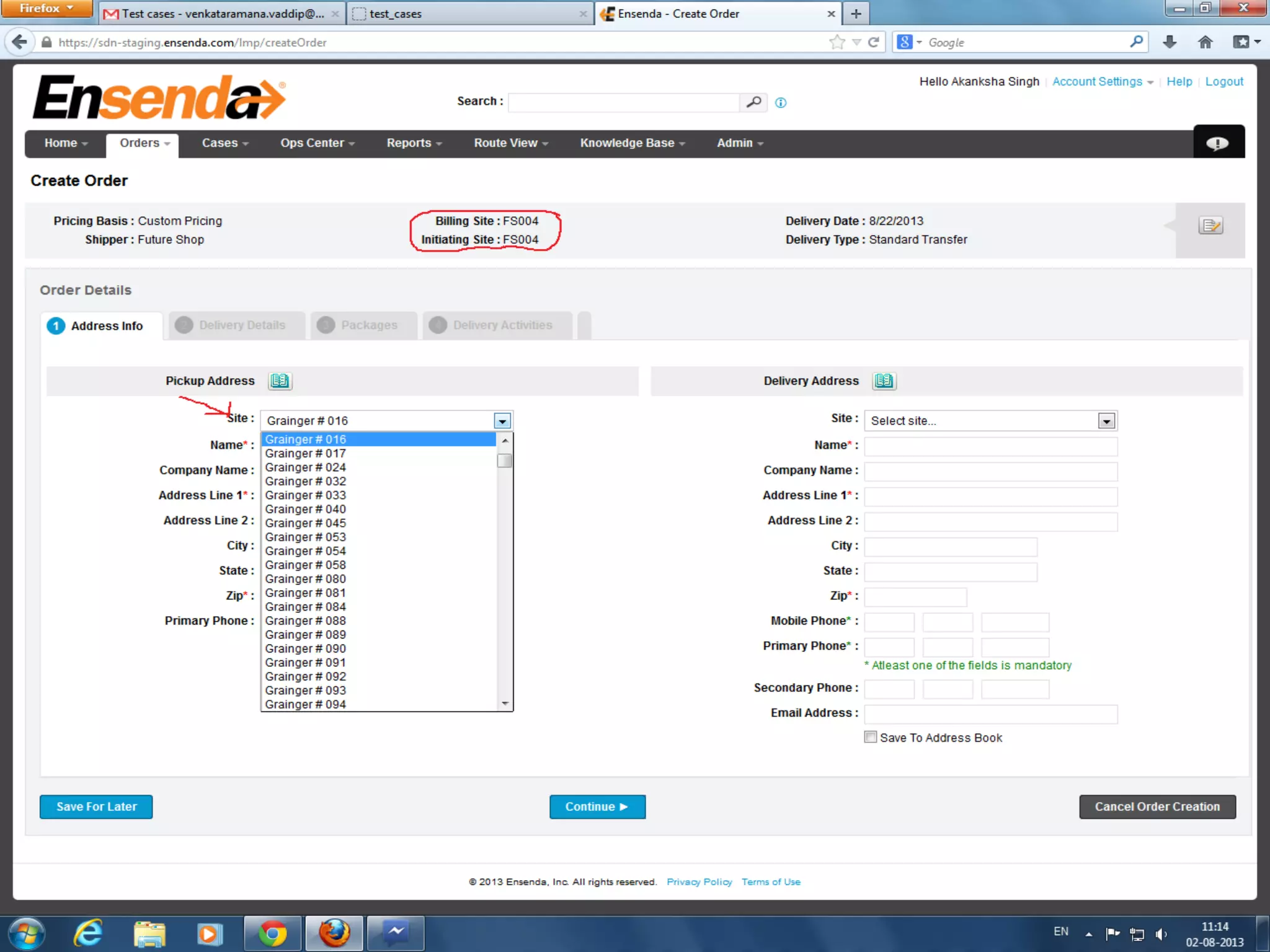Viewport: 1270px width, 952px height.
Task: Open the browser downloads arrow icon
Action: (1170, 42)
